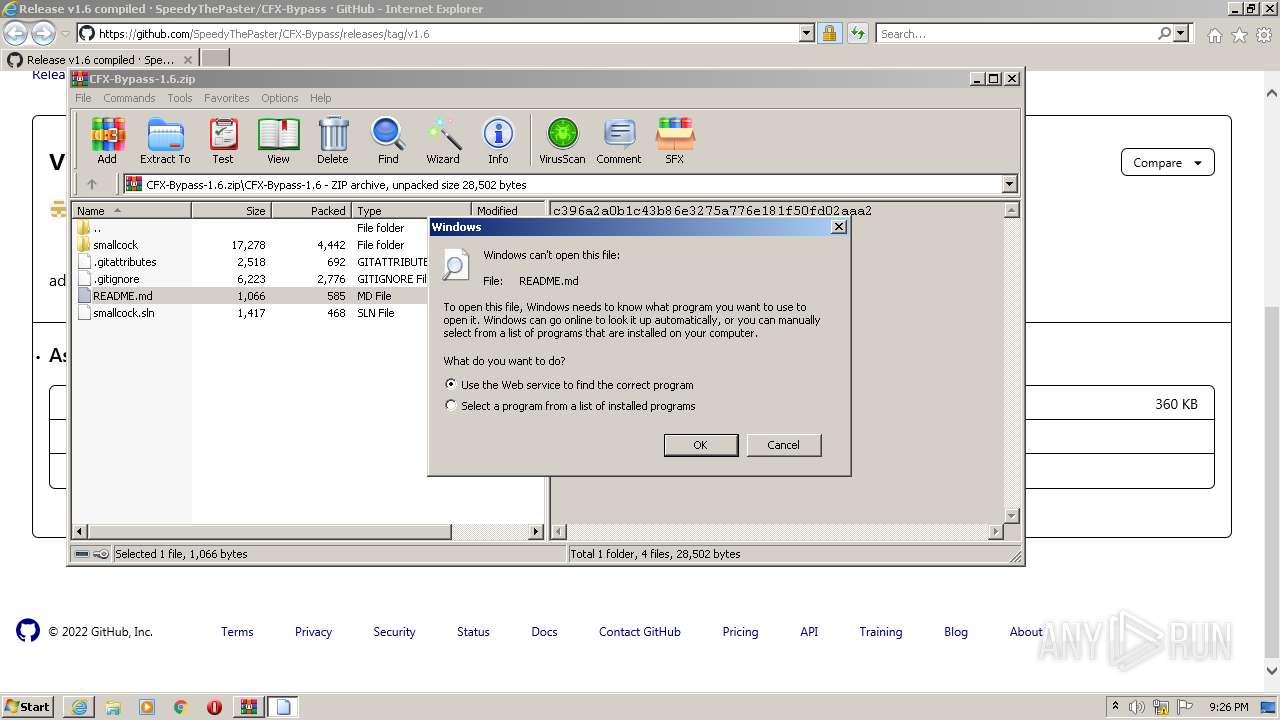Click Internet Explorer forward arrow
1280x720 pixels.
point(43,34)
